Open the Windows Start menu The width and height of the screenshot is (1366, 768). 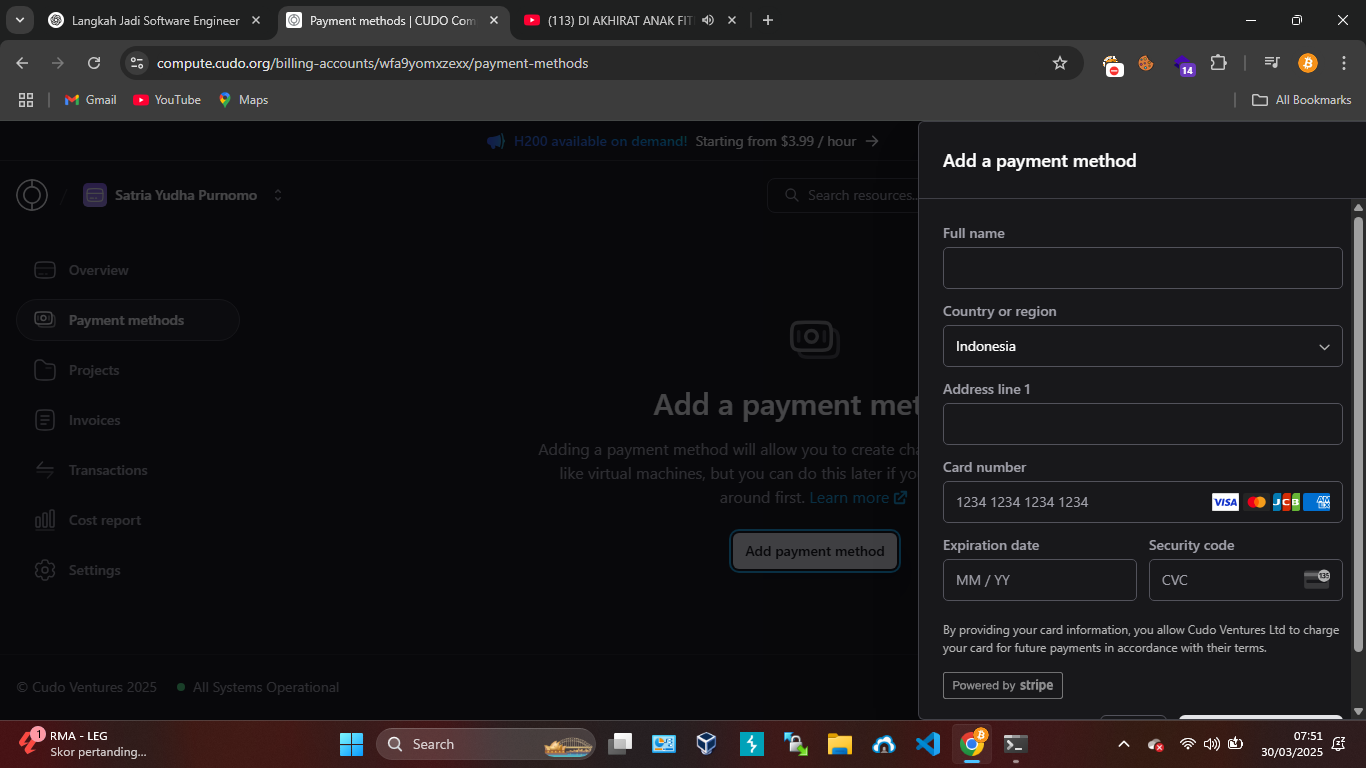351,744
